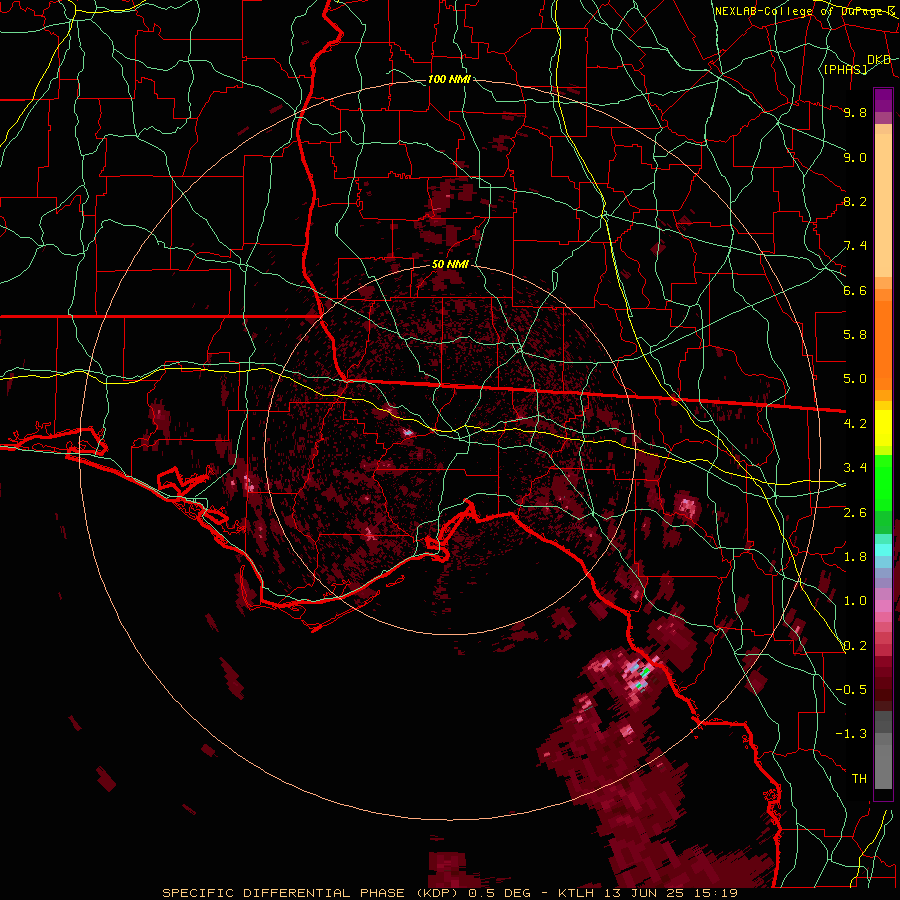Click the 3.4 value on the color scale
900x900 pixels.
tap(855, 468)
